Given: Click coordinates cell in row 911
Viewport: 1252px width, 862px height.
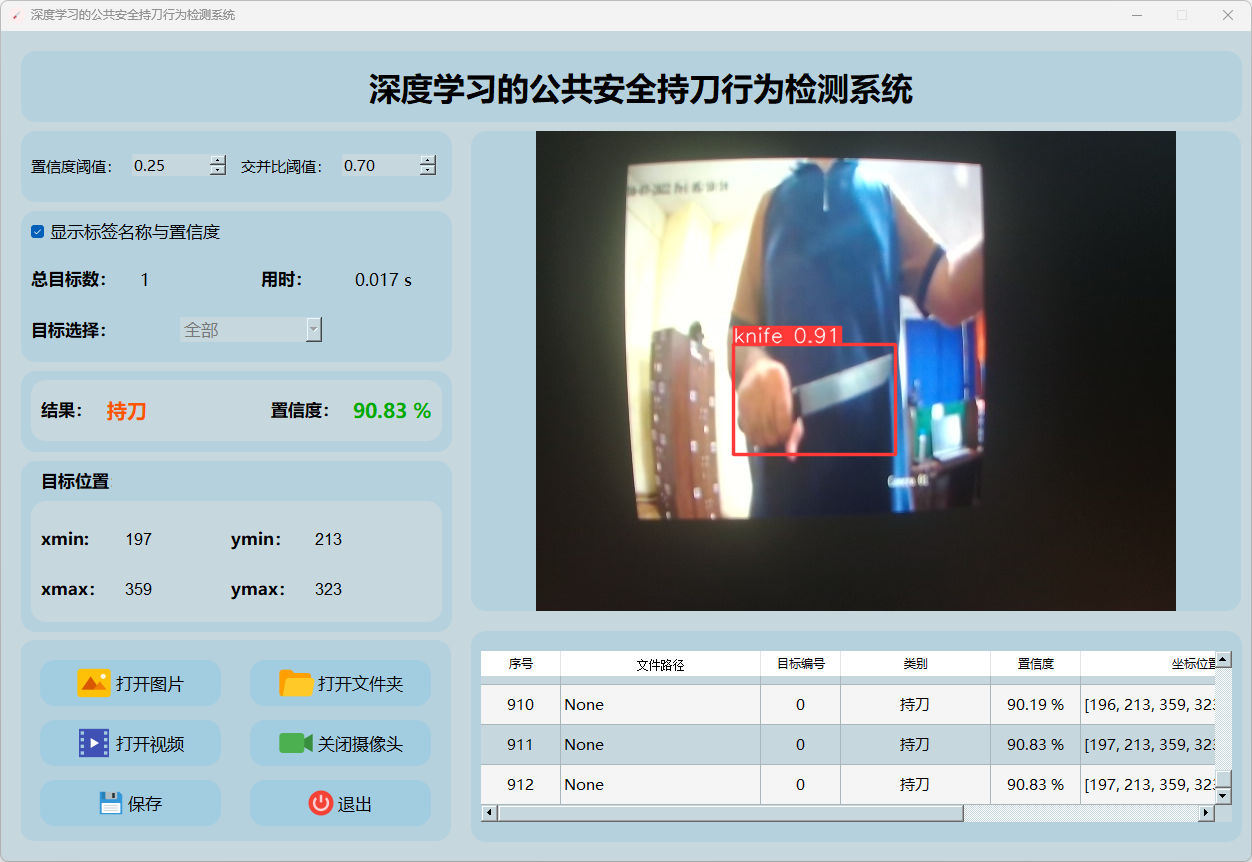Looking at the screenshot, I should [x=1148, y=745].
